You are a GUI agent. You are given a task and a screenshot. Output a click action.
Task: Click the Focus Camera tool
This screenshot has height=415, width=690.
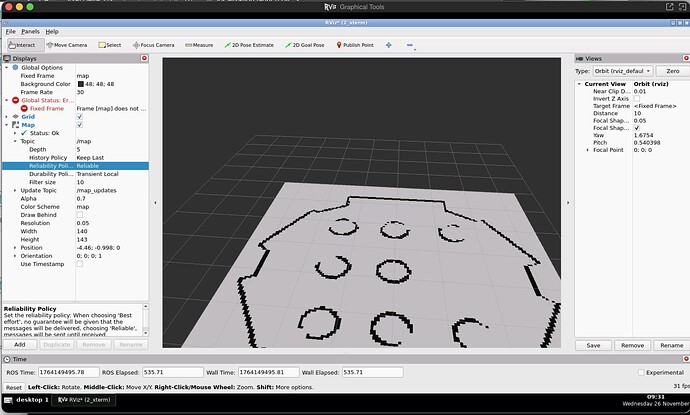[x=152, y=44]
